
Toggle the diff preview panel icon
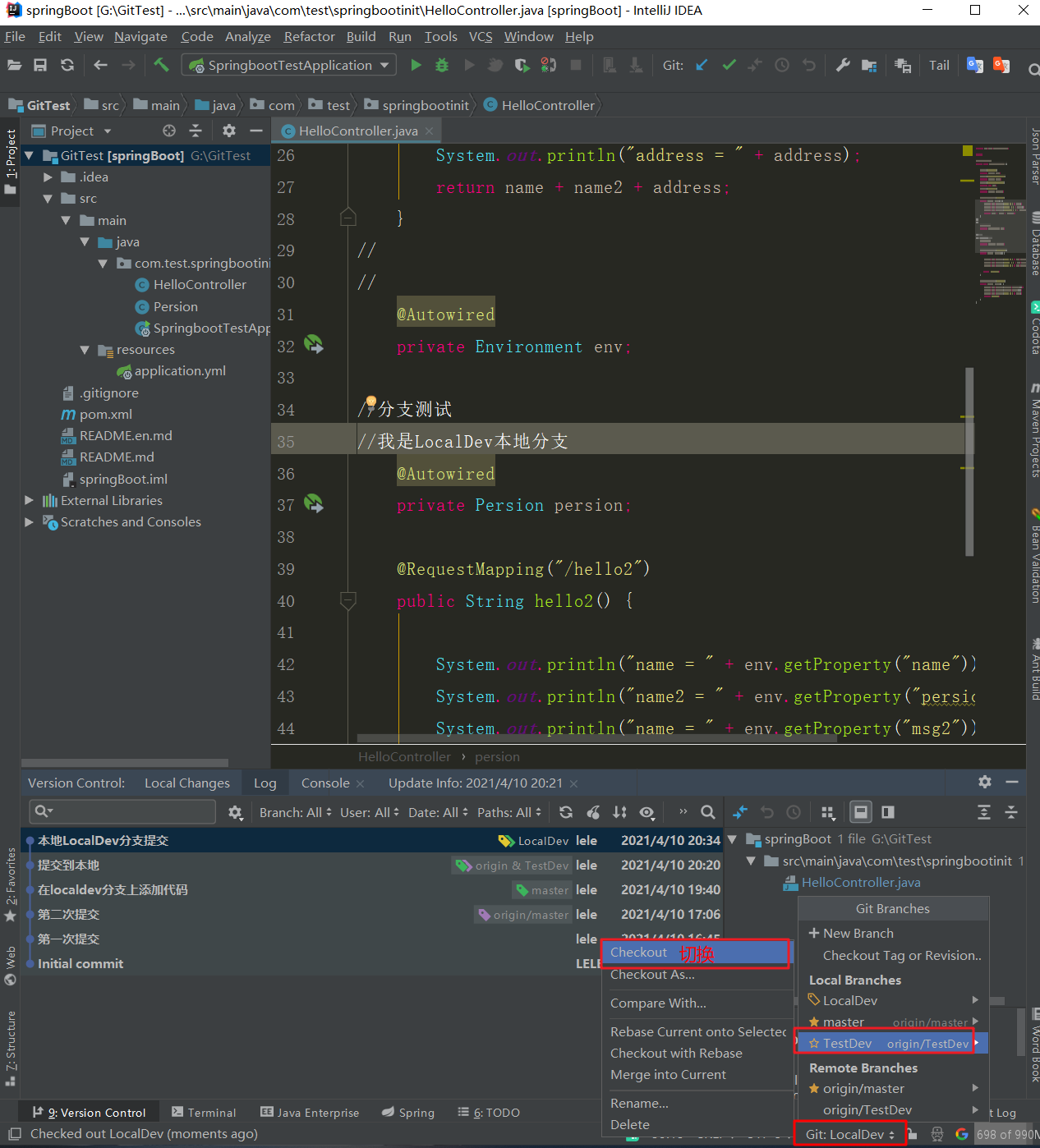887,811
